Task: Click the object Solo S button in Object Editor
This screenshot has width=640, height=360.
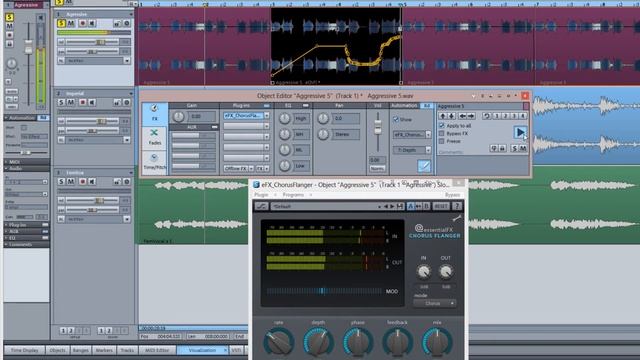Action: [x=515, y=149]
